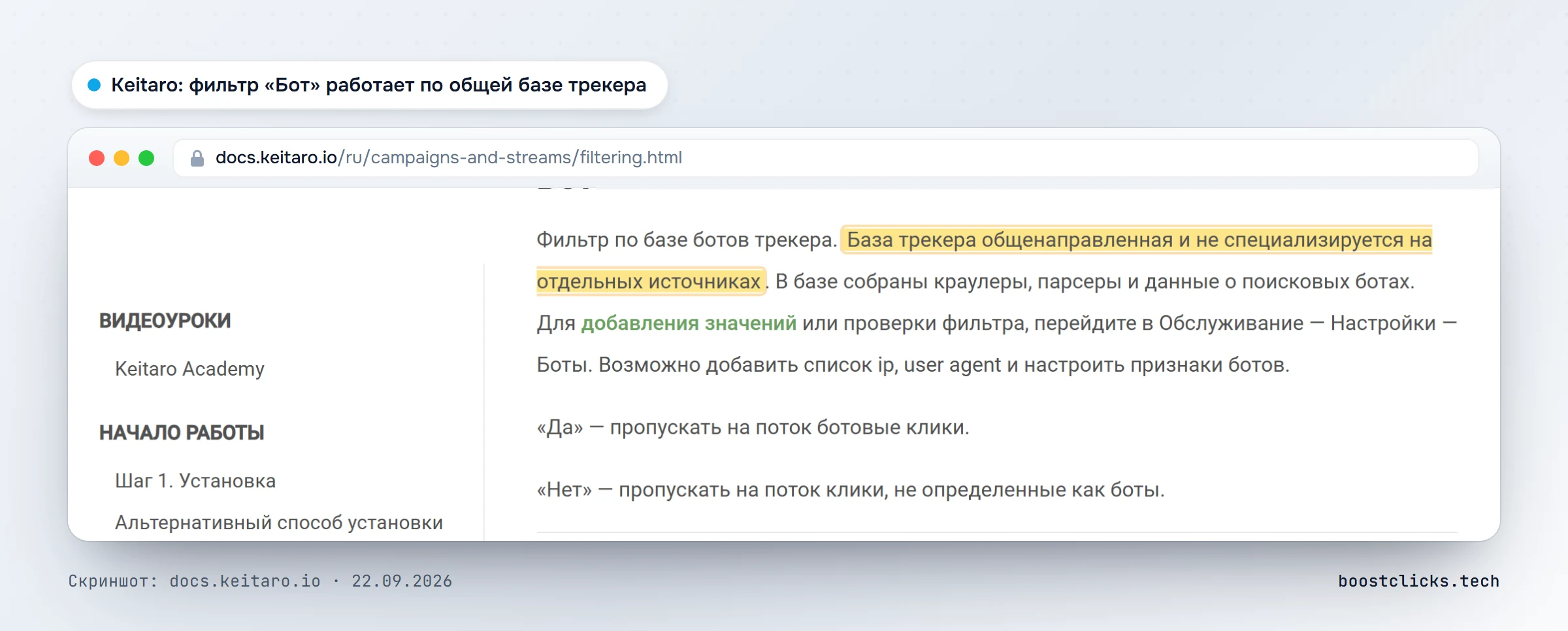Click the green maximize window dot

point(146,158)
